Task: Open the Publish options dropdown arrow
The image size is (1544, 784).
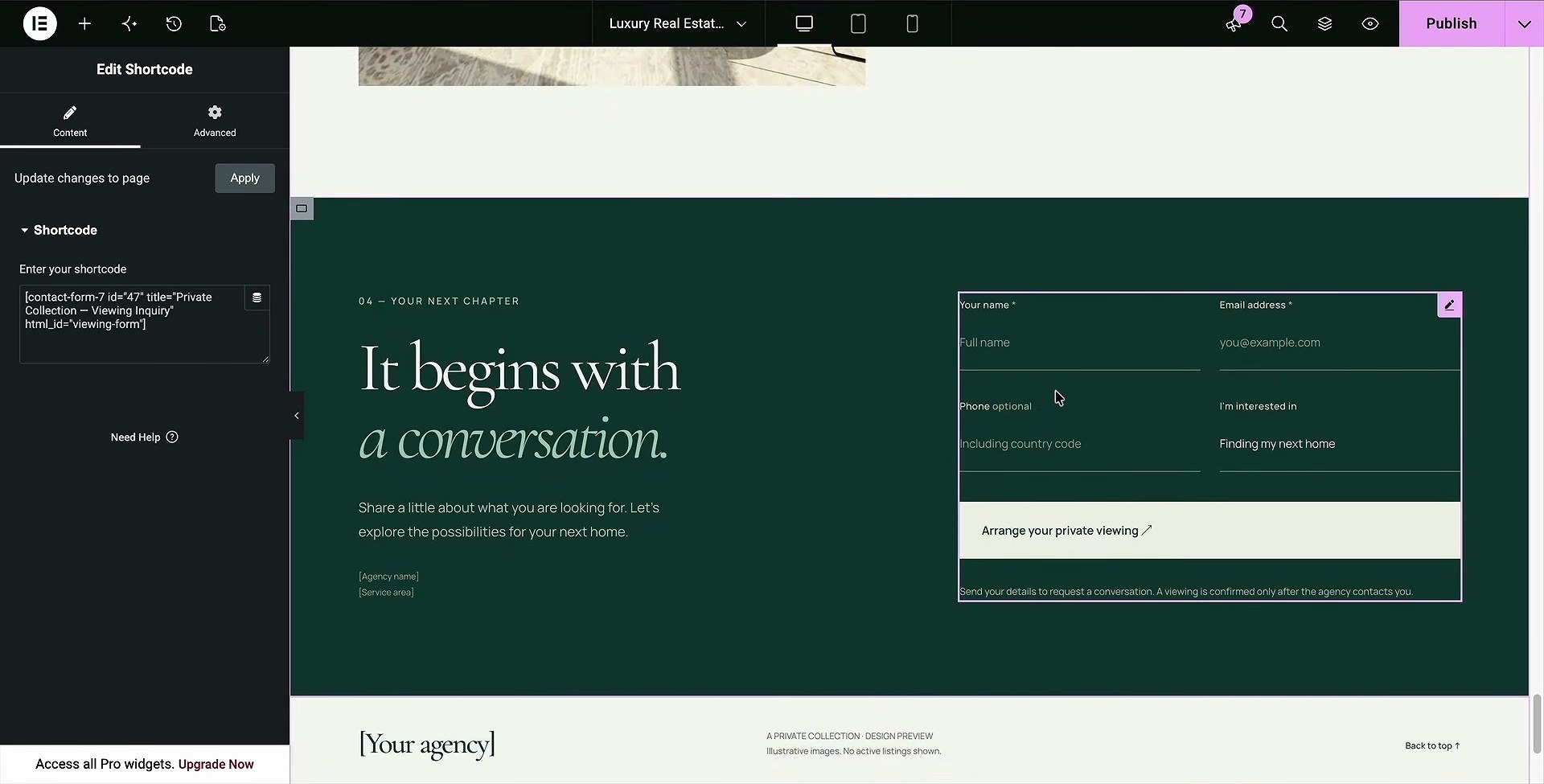Action: coord(1524,23)
